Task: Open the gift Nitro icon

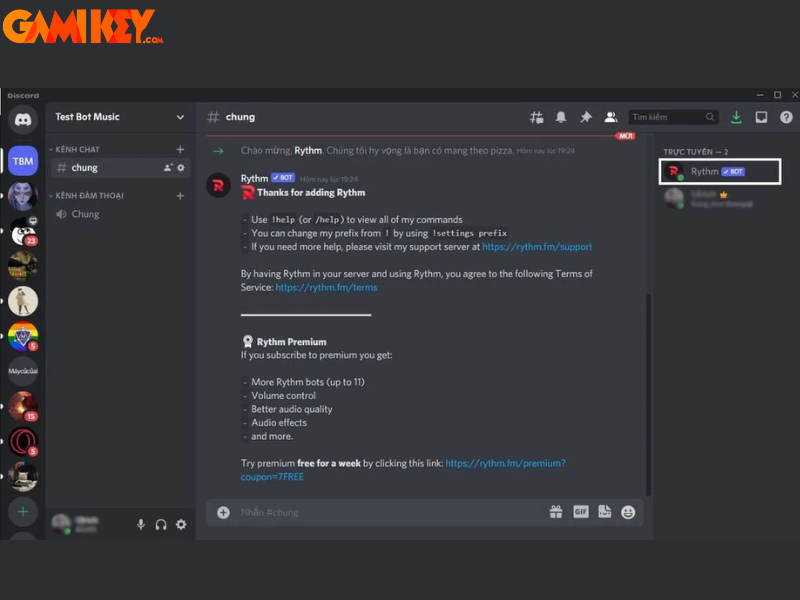Action: 556,512
